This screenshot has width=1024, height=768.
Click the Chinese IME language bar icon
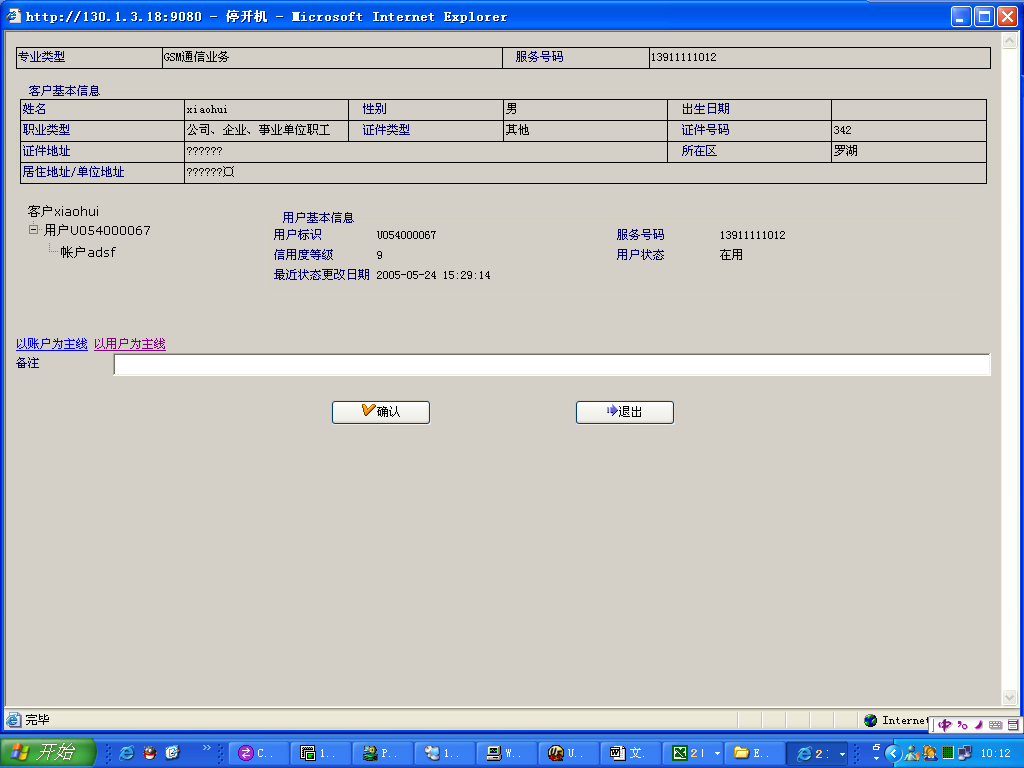945,725
